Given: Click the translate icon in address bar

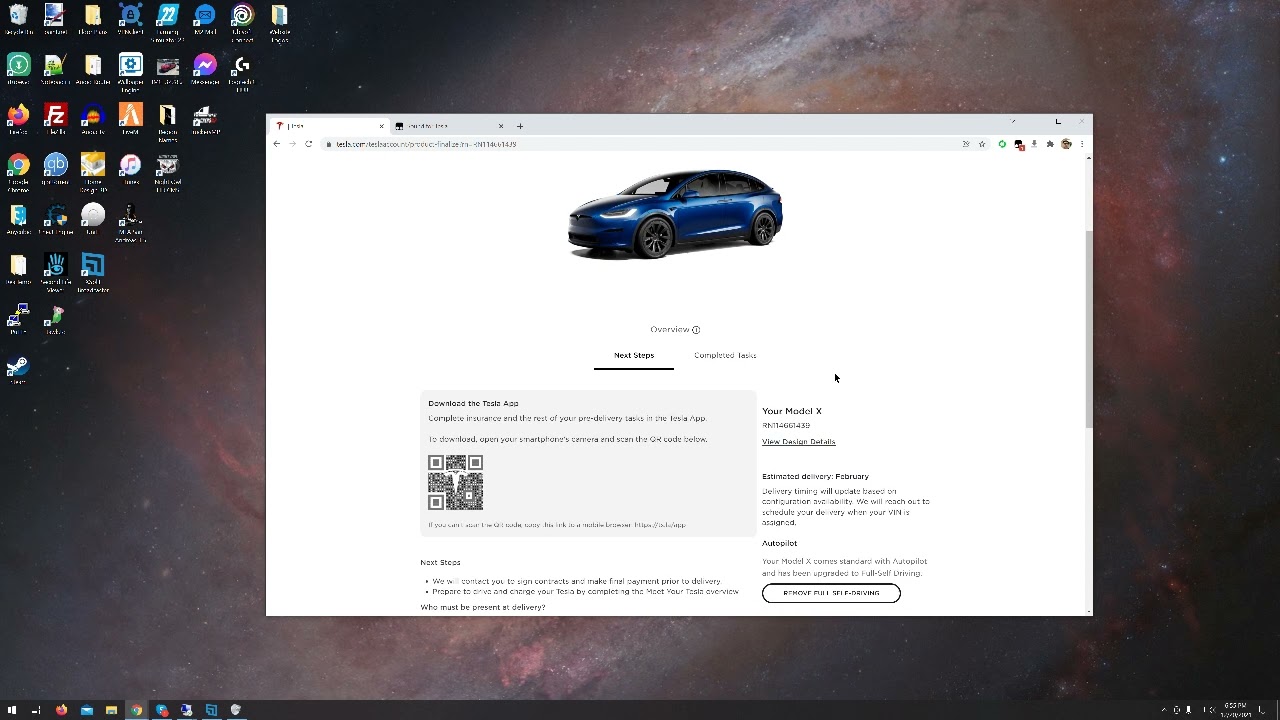Looking at the screenshot, I should (x=966, y=144).
